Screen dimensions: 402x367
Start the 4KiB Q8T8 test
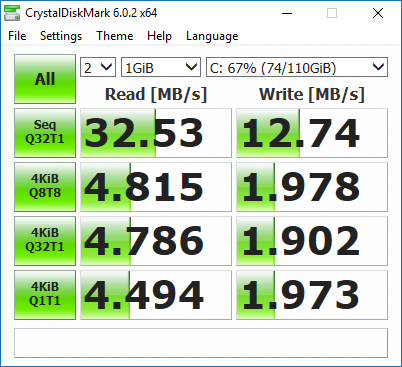(45, 187)
